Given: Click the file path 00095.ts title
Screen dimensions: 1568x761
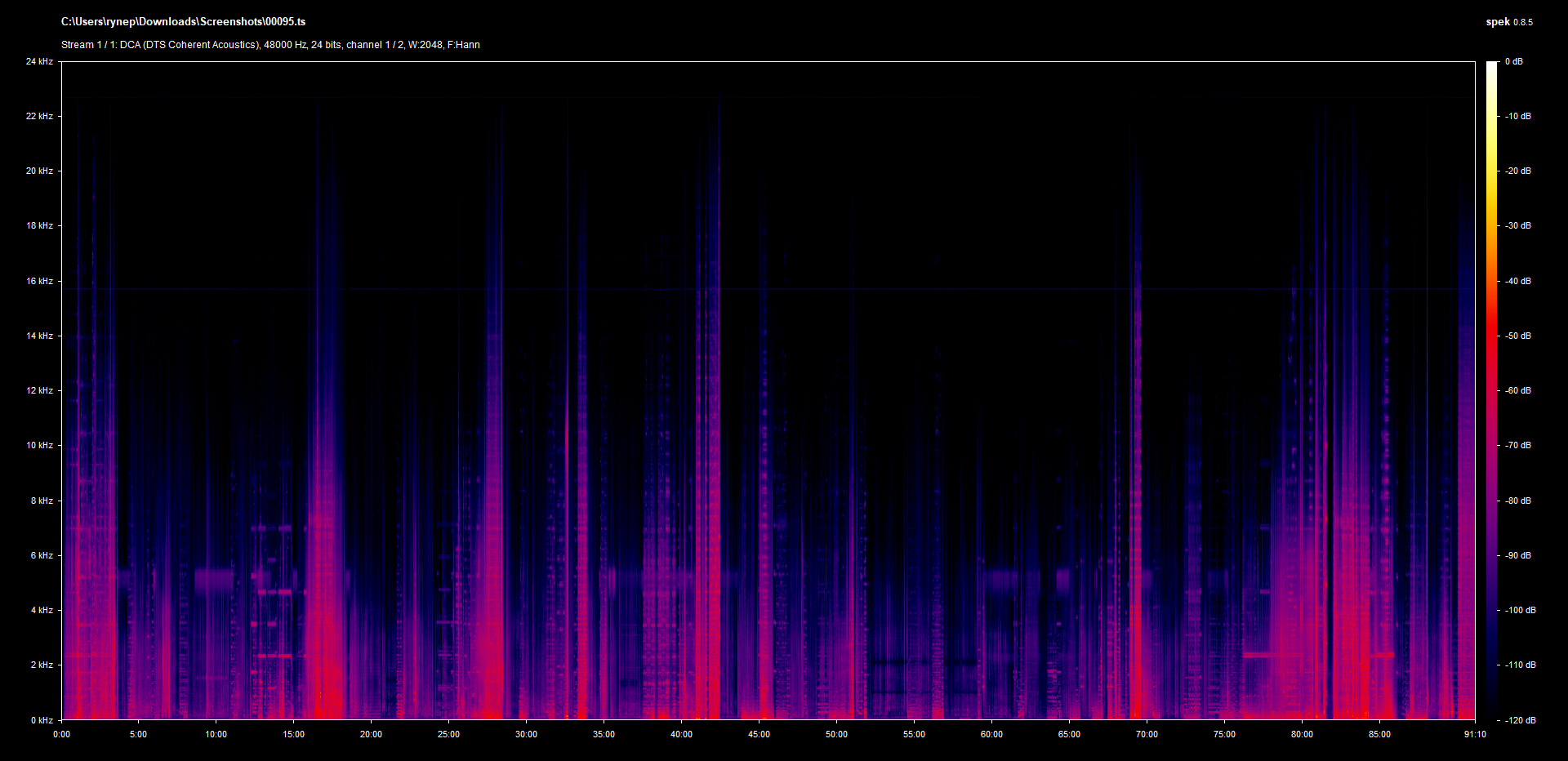Looking at the screenshot, I should [x=183, y=22].
